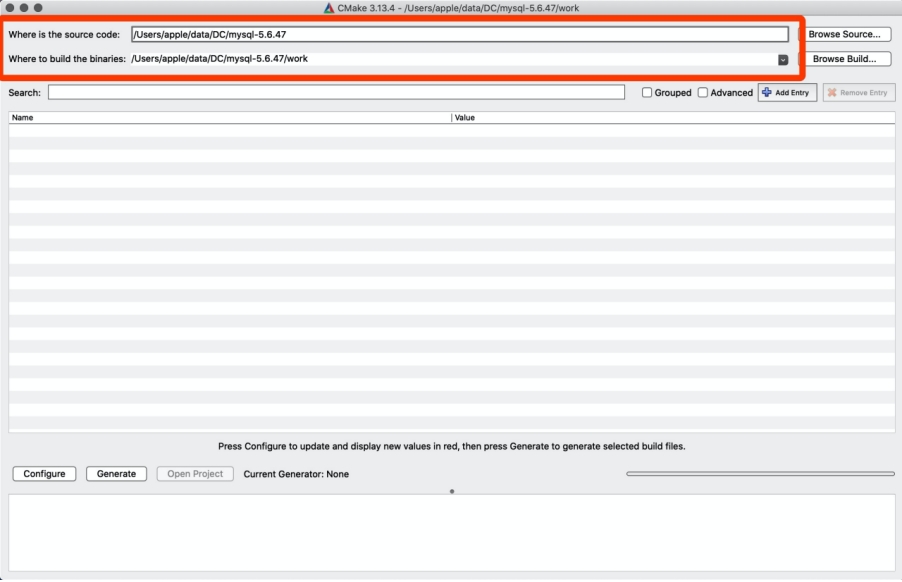Viewport: 902px width, 582px height.
Task: Focus the source code path field
Action: pos(460,35)
